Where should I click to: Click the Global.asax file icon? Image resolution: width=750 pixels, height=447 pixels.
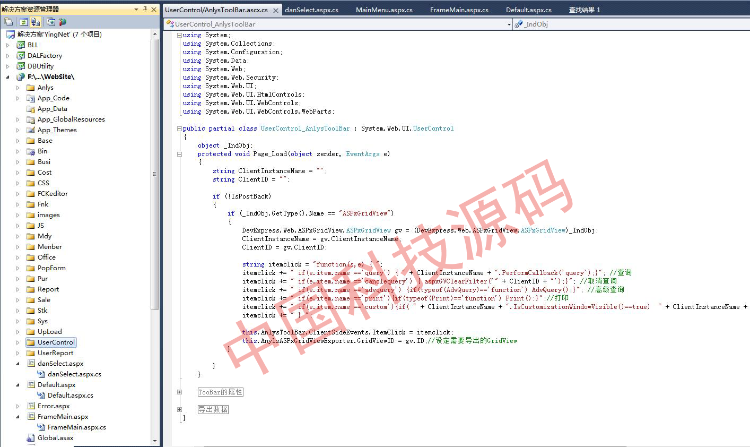tap(31, 437)
